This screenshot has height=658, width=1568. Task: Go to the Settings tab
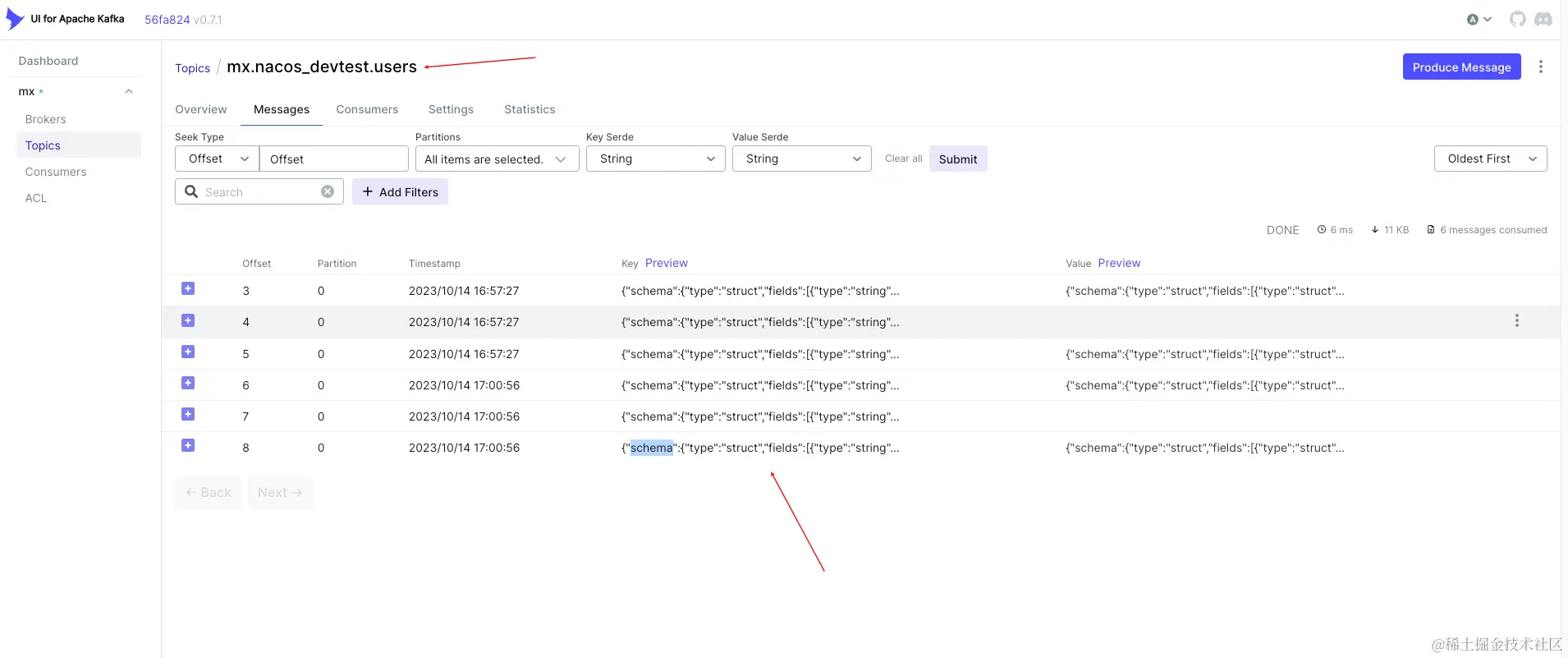tap(451, 109)
